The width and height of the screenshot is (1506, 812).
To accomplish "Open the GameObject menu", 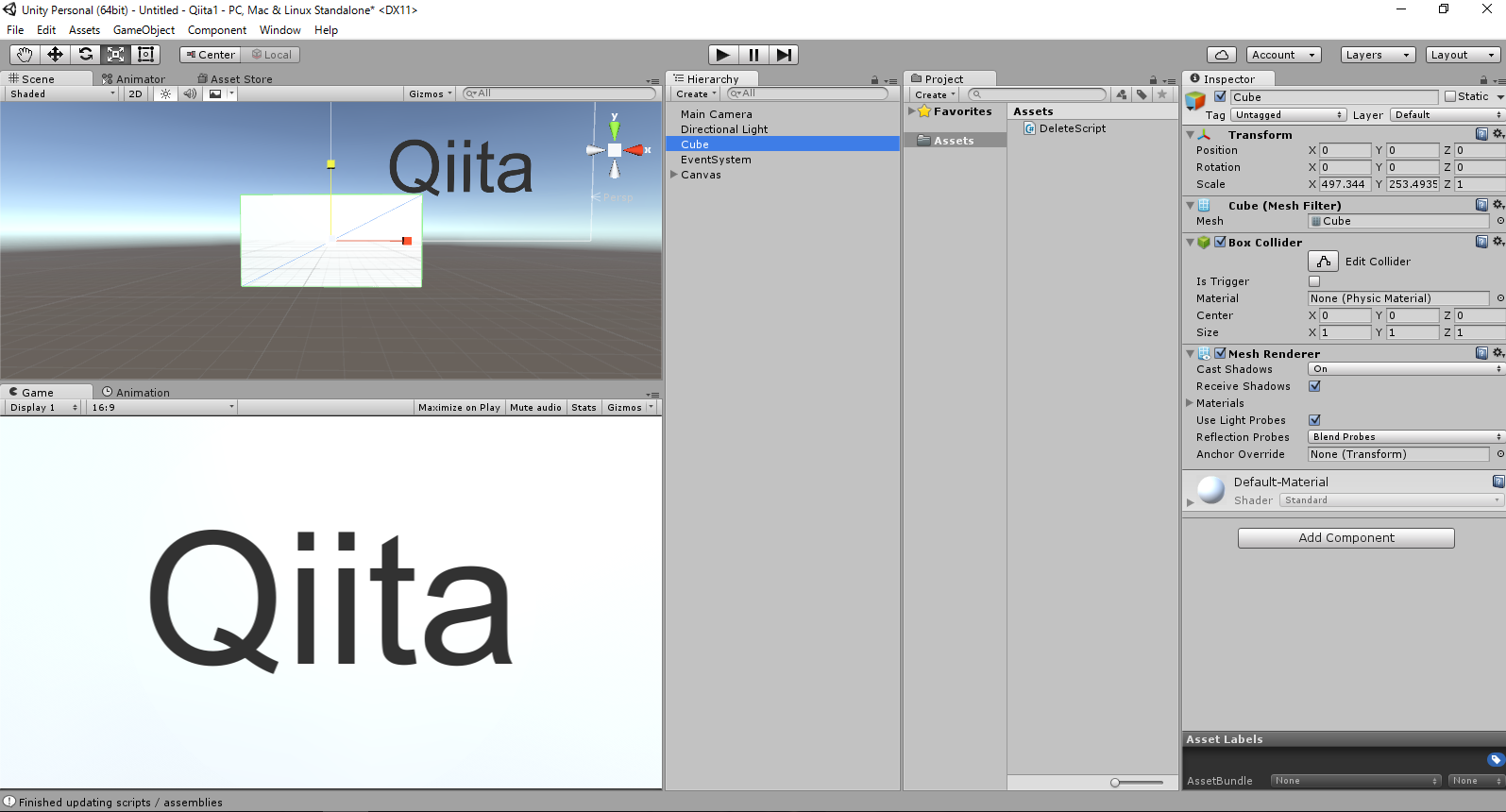I will pyautogui.click(x=144, y=30).
